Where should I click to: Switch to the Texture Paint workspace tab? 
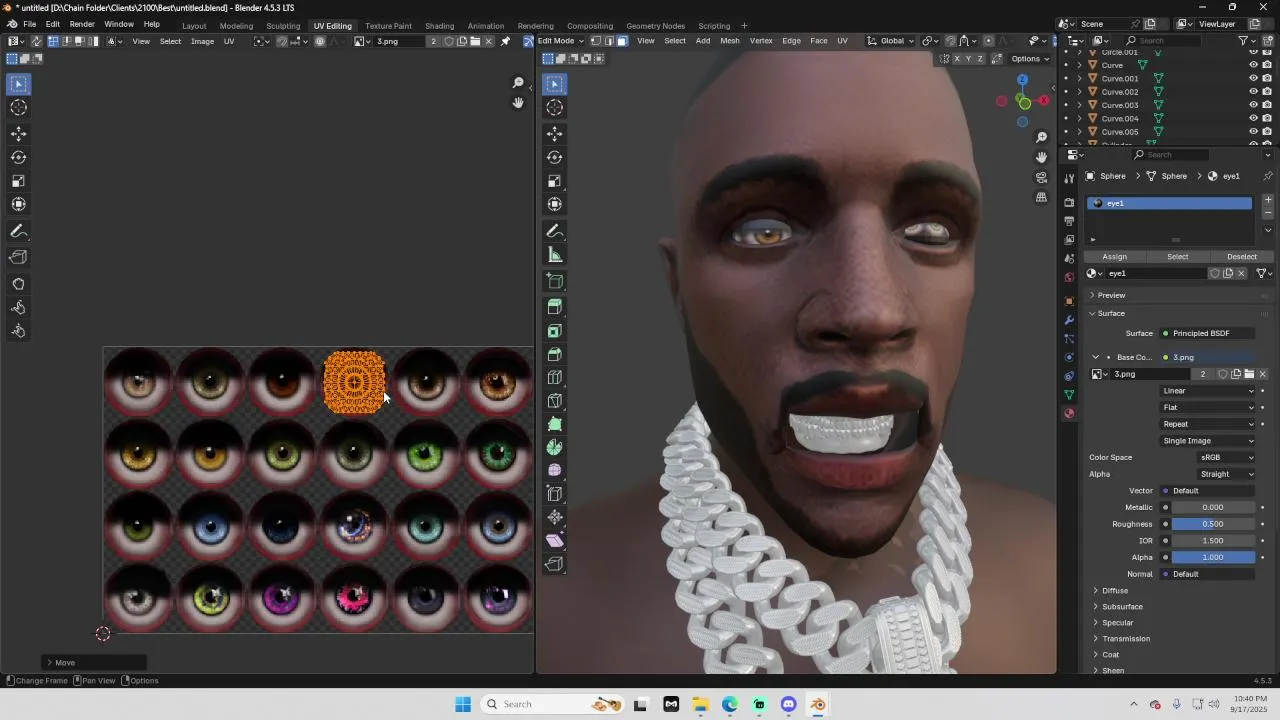[388, 26]
